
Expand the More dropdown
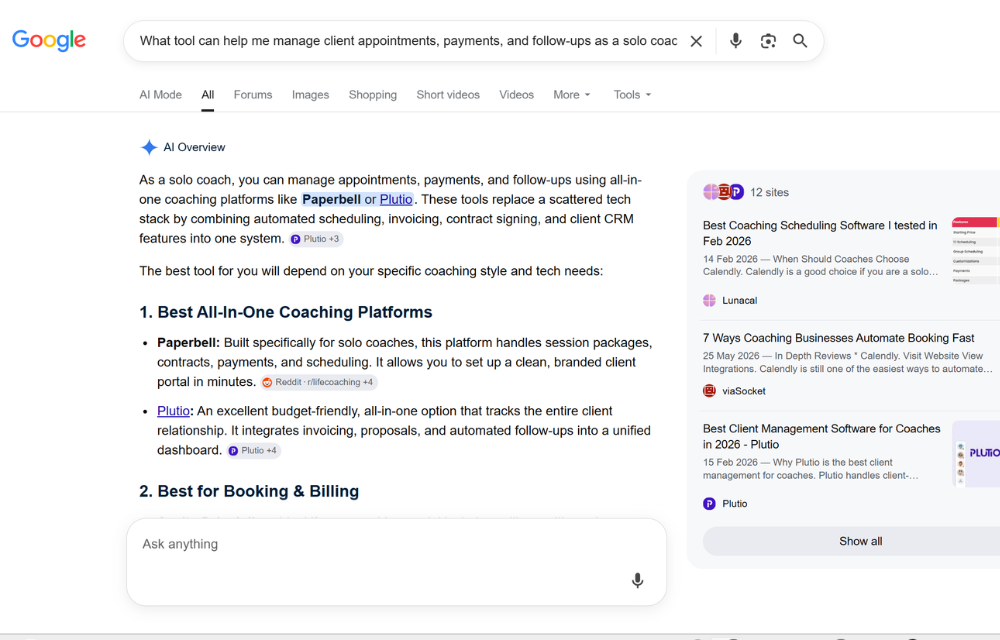[x=572, y=95]
